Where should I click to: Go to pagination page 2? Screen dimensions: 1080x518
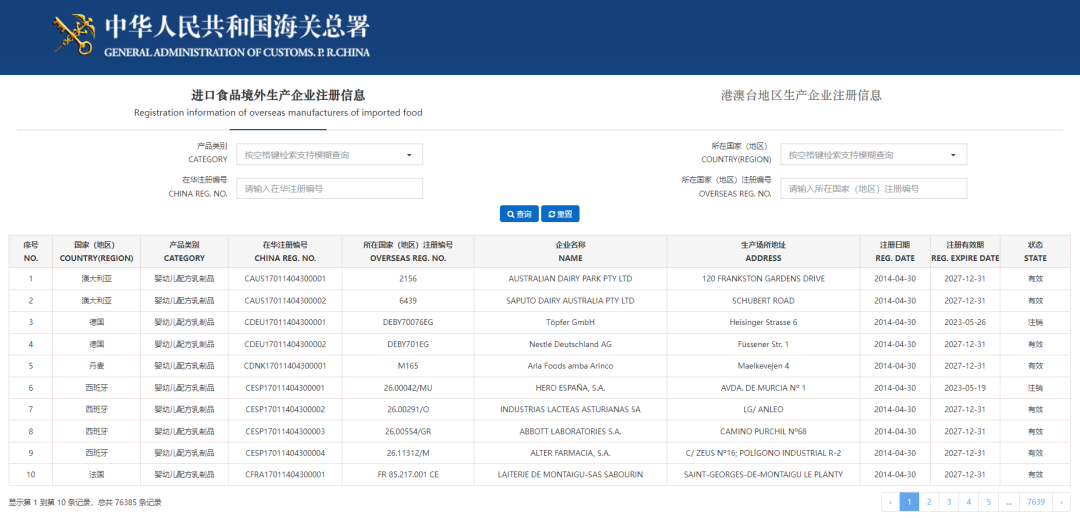click(x=929, y=502)
